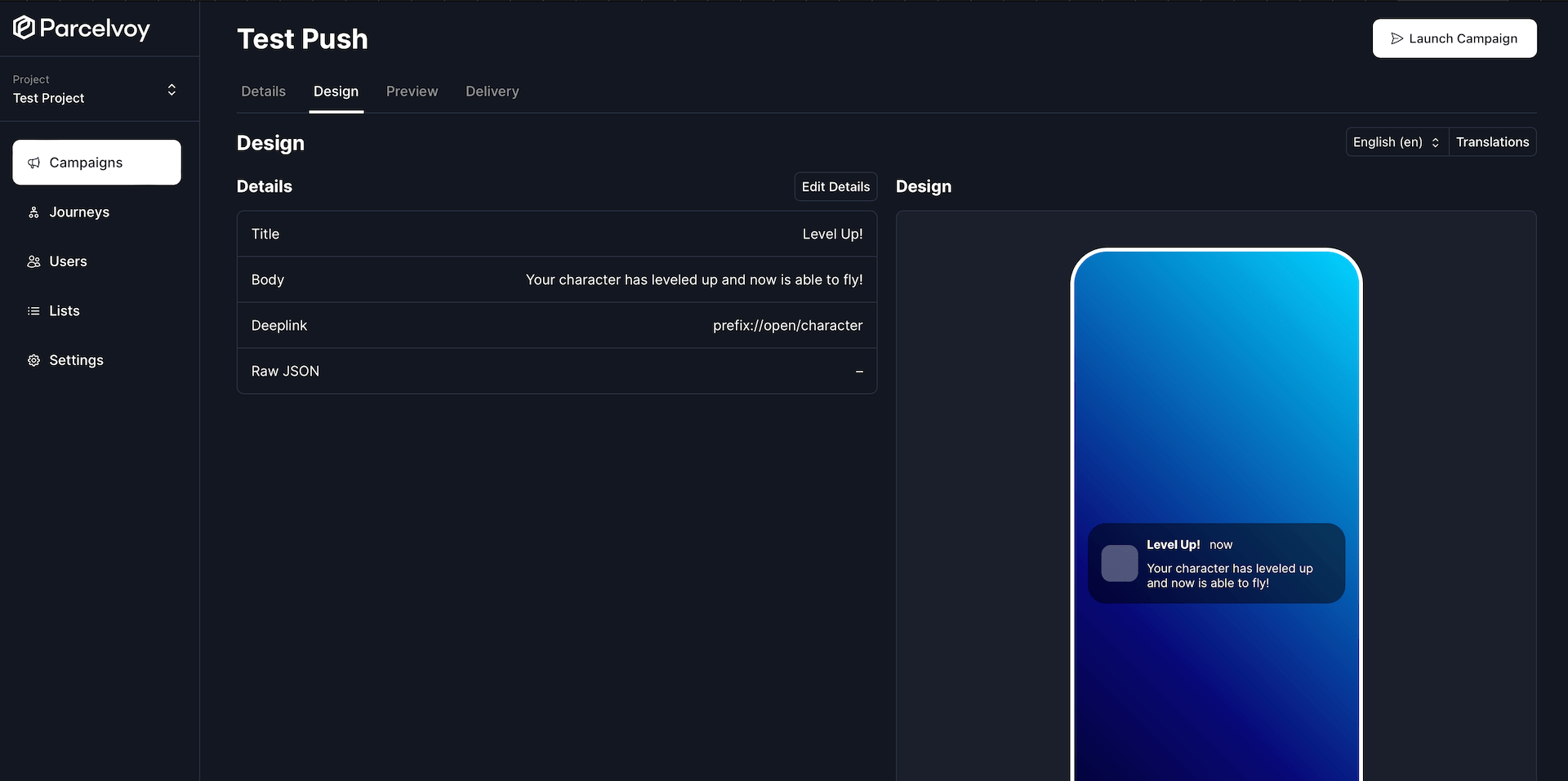Open the English (en) language dropdown
Screen dimensions: 1568x781
1396,142
